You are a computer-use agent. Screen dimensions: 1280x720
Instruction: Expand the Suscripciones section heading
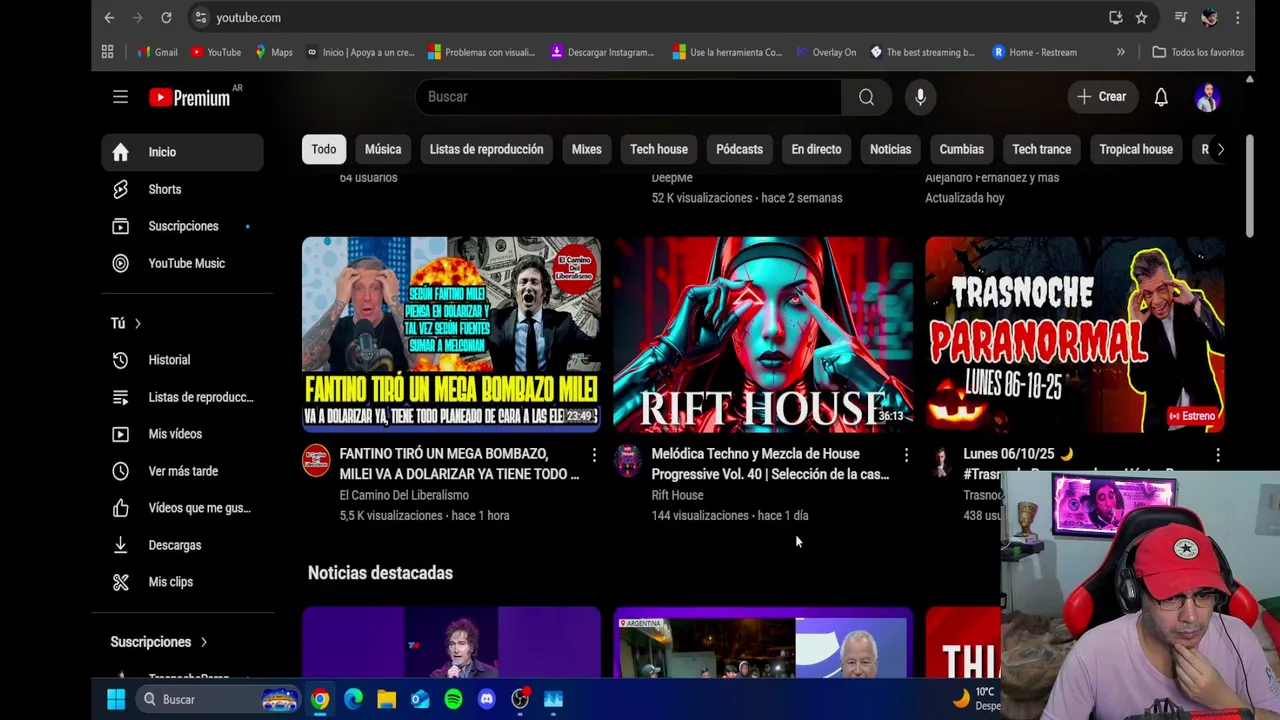click(x=159, y=642)
